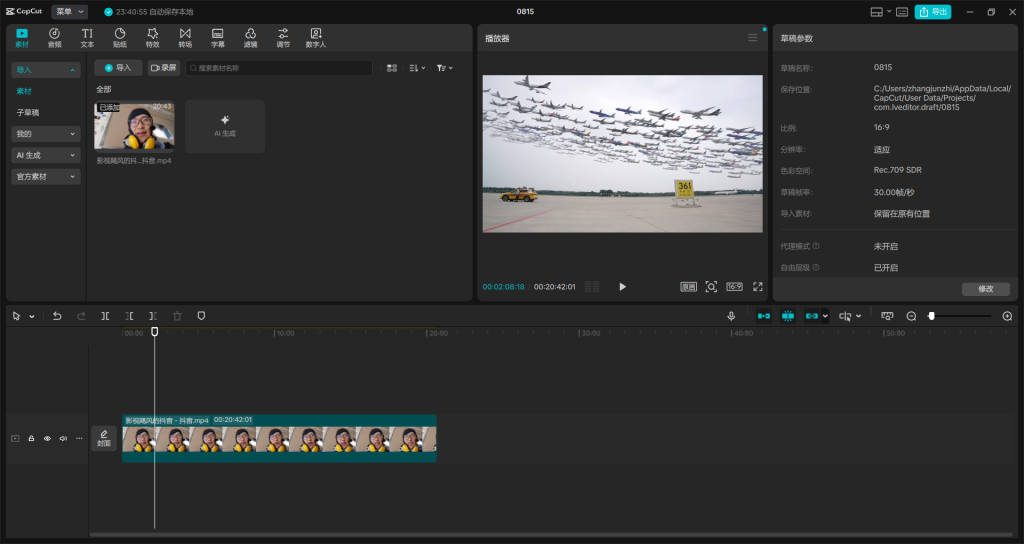Click the timeline zoom slider handle
This screenshot has height=544, width=1024.
tap(931, 316)
